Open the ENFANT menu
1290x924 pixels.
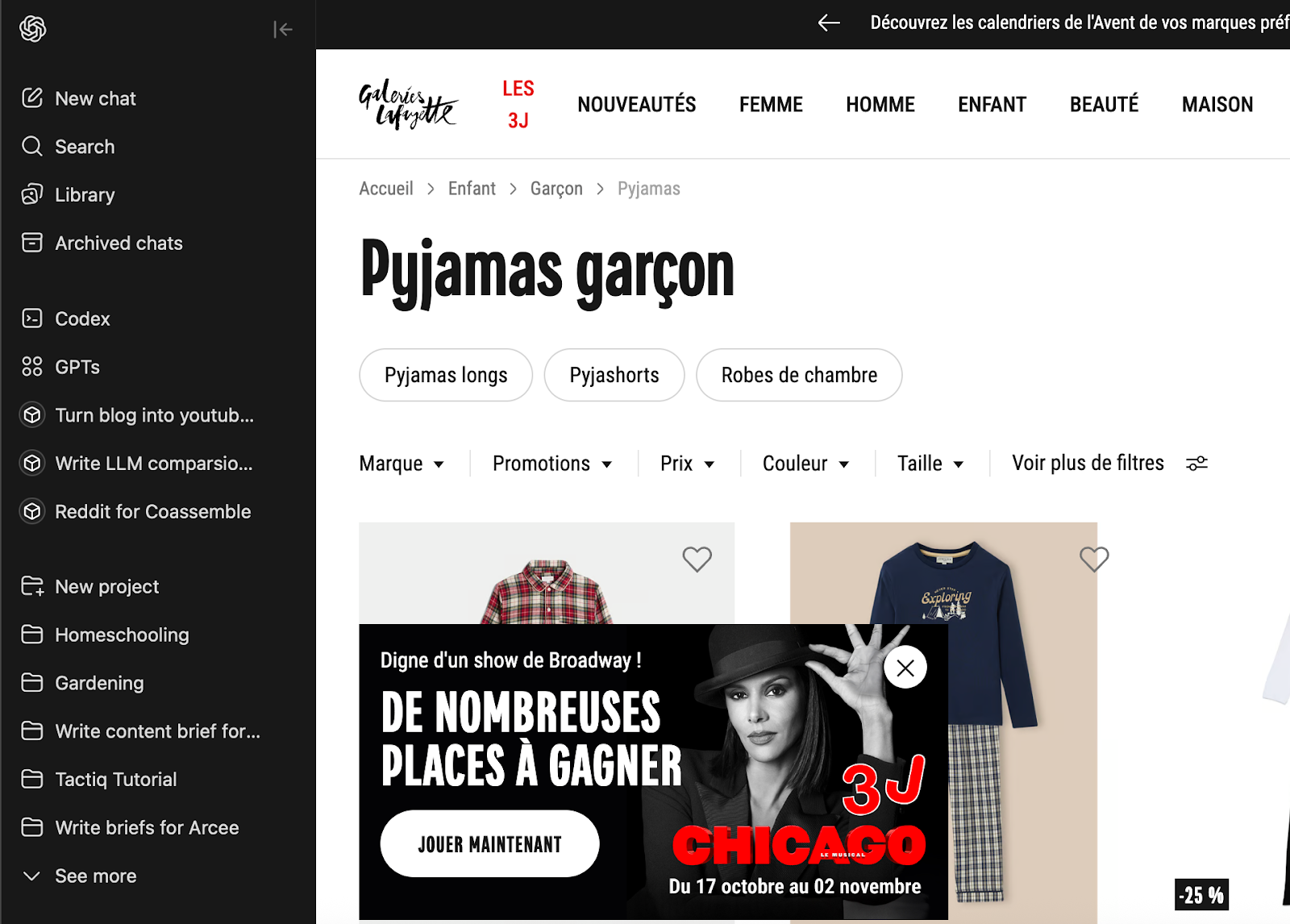tap(992, 105)
